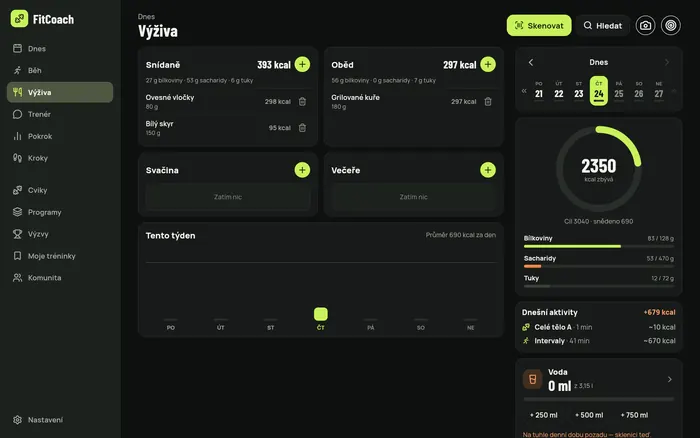700x438 pixels.
Task: Add an item to Večeře meal
Action: (x=488, y=170)
